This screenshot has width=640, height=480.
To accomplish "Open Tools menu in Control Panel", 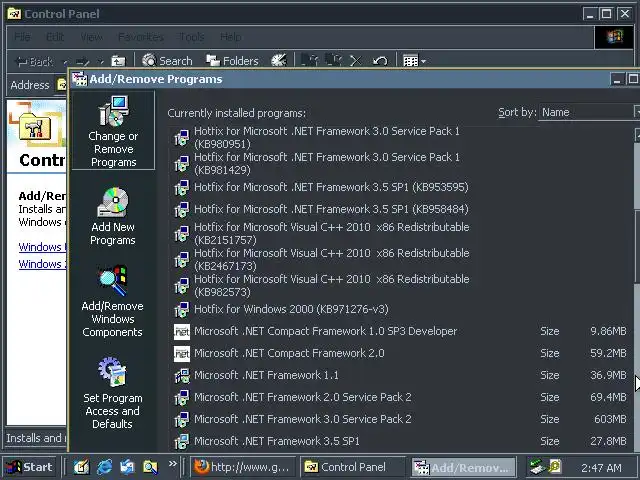I will (191, 37).
